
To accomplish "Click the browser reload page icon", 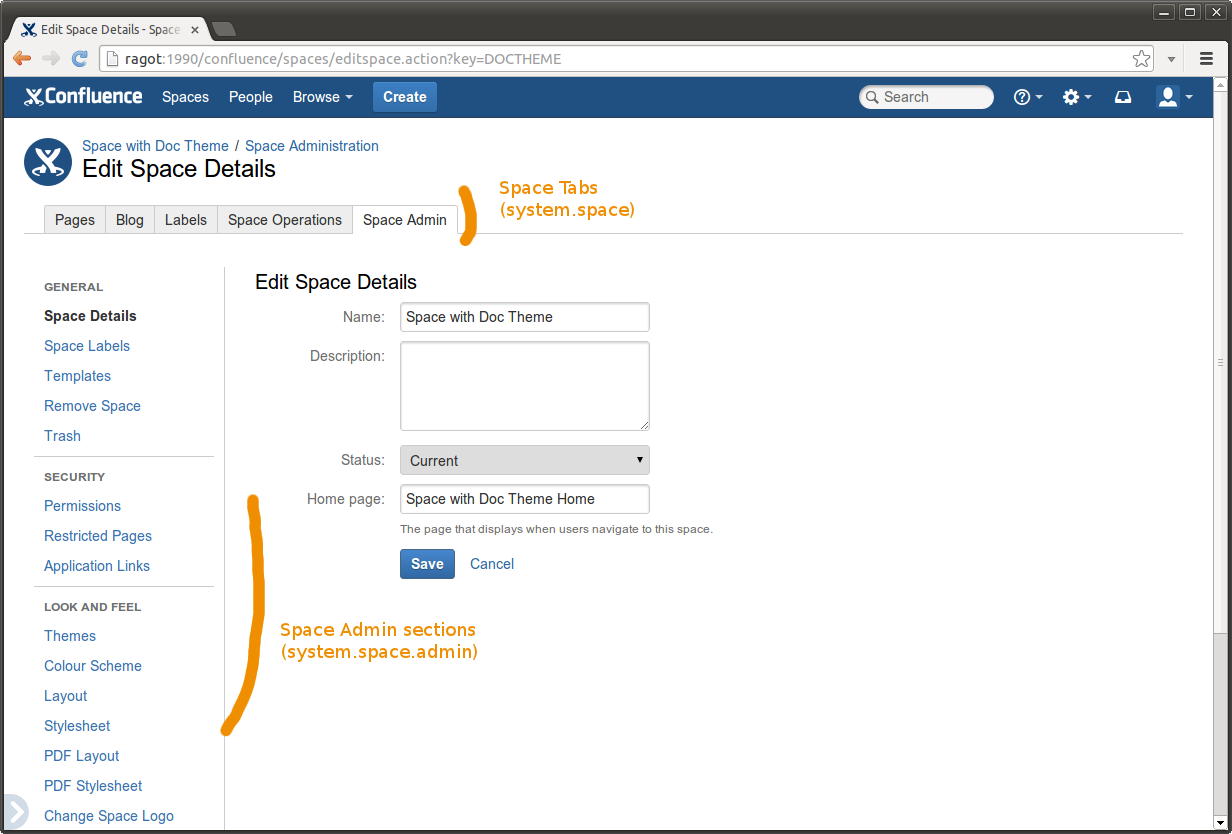I will (80, 59).
